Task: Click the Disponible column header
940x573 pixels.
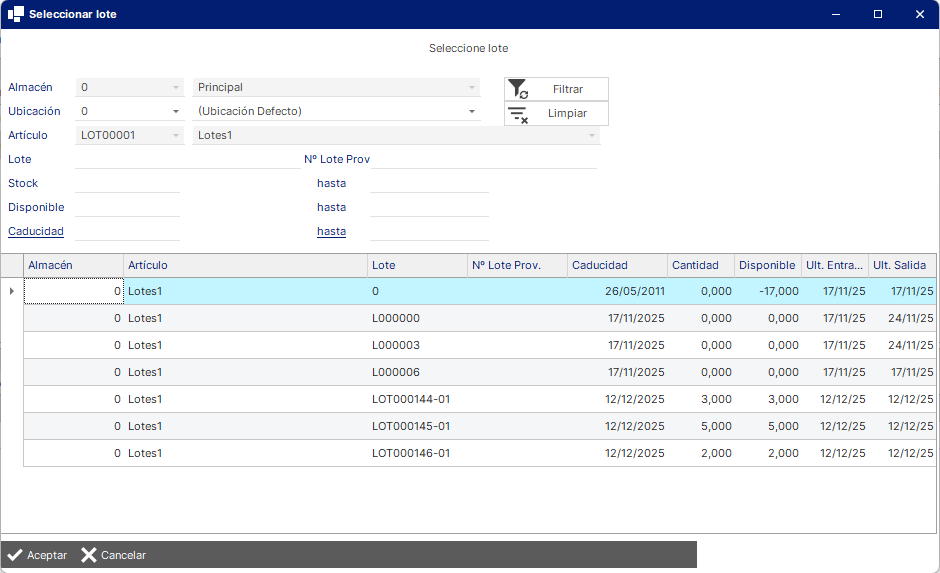Action: click(x=767, y=266)
